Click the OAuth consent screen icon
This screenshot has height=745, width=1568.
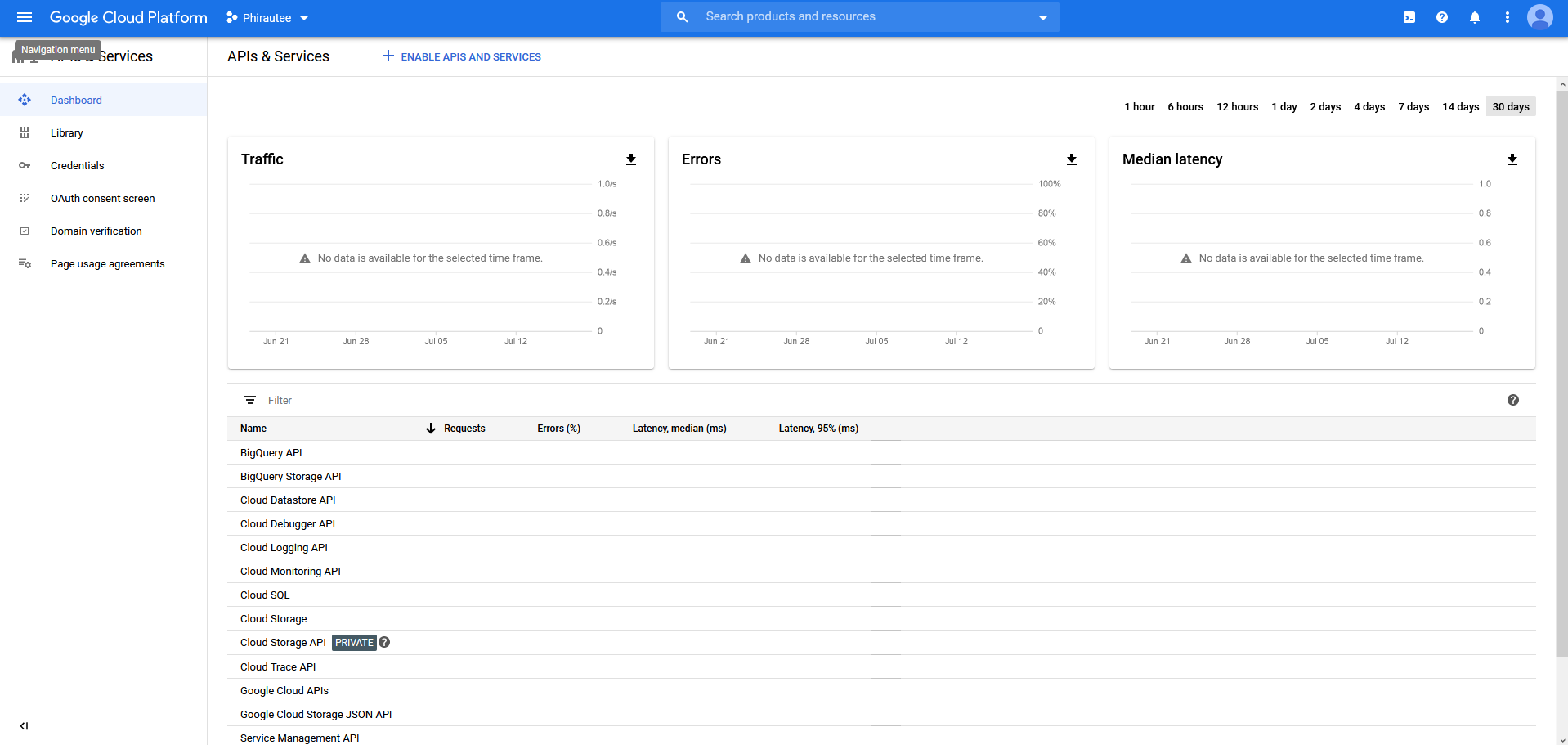25,198
